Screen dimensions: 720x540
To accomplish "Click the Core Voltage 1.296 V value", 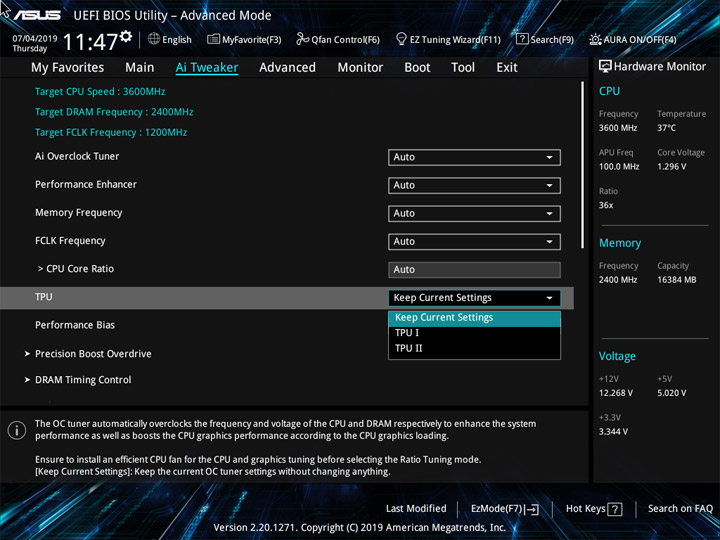I will 671,166.
